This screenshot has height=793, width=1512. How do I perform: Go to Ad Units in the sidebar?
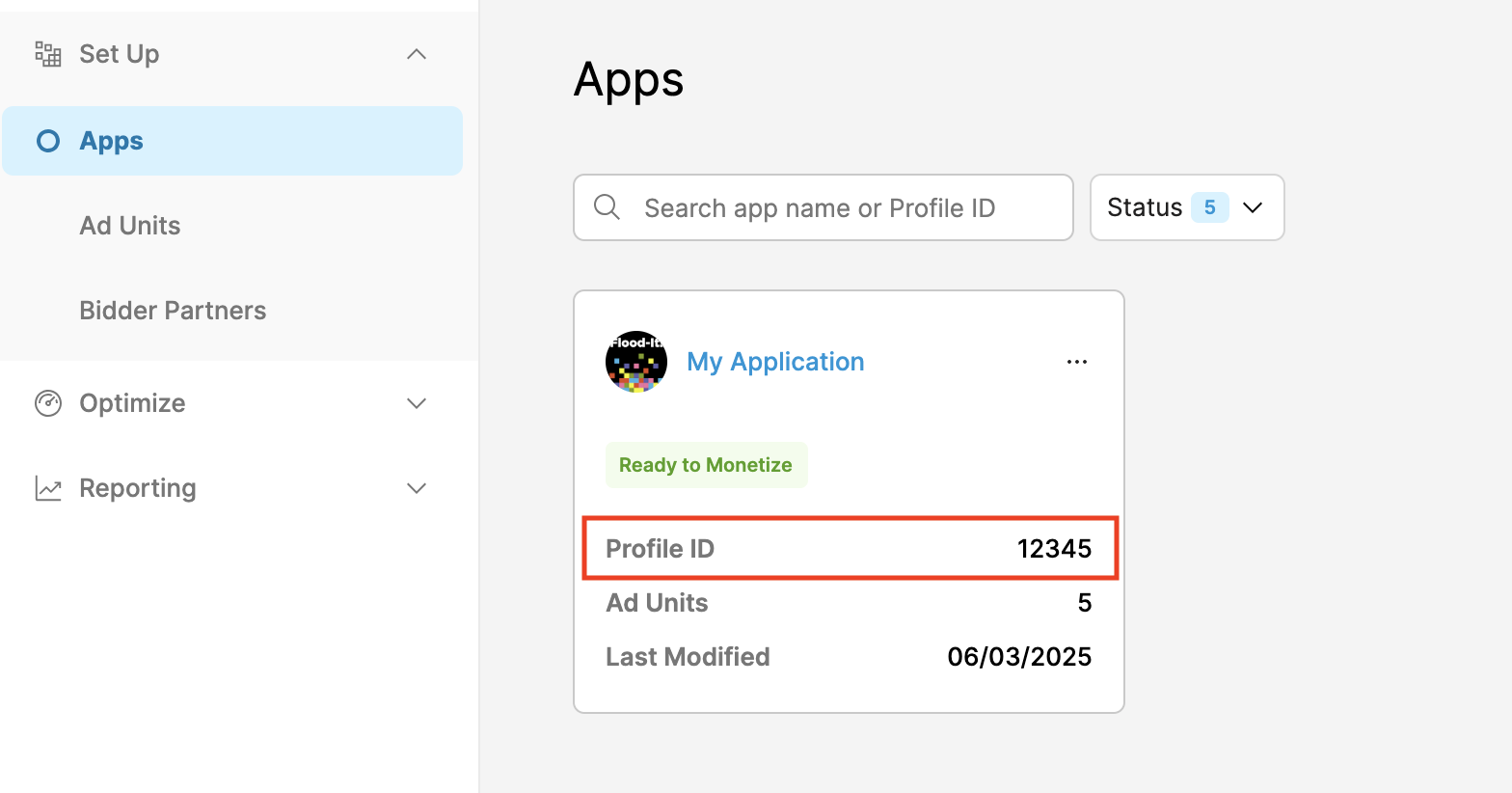(130, 226)
